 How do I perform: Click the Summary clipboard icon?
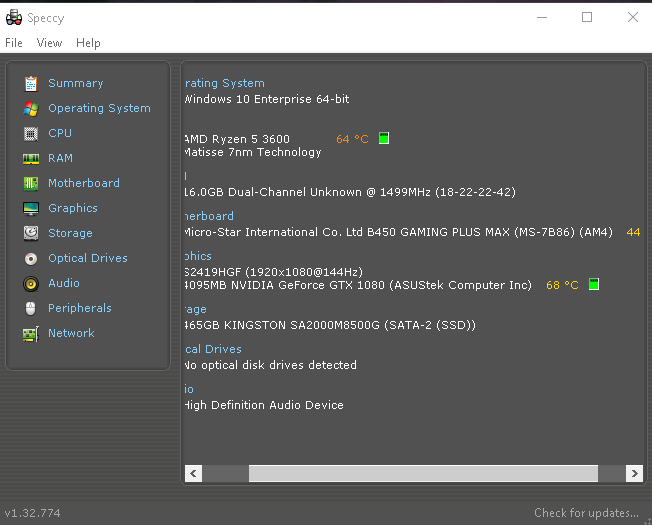[31, 84]
